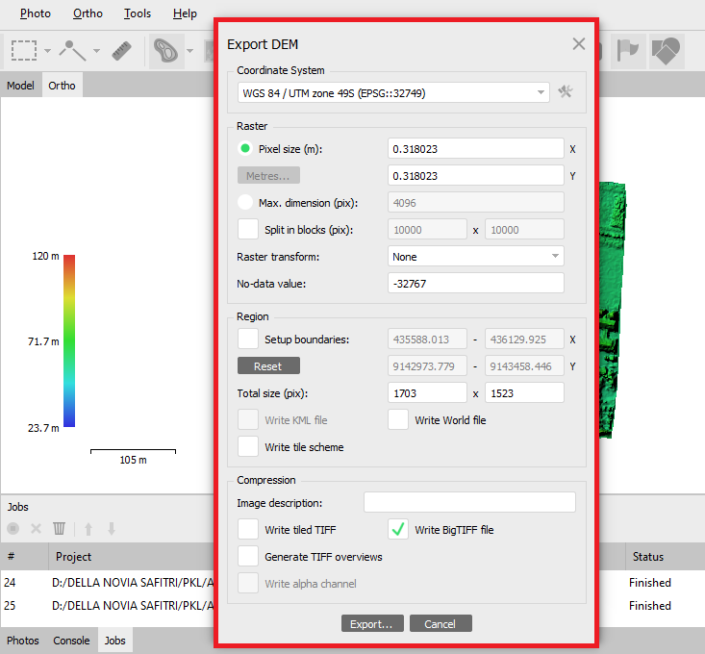Viewport: 705px width, 654px height.
Task: Open coordinate system settings tool icon
Action: tap(566, 93)
